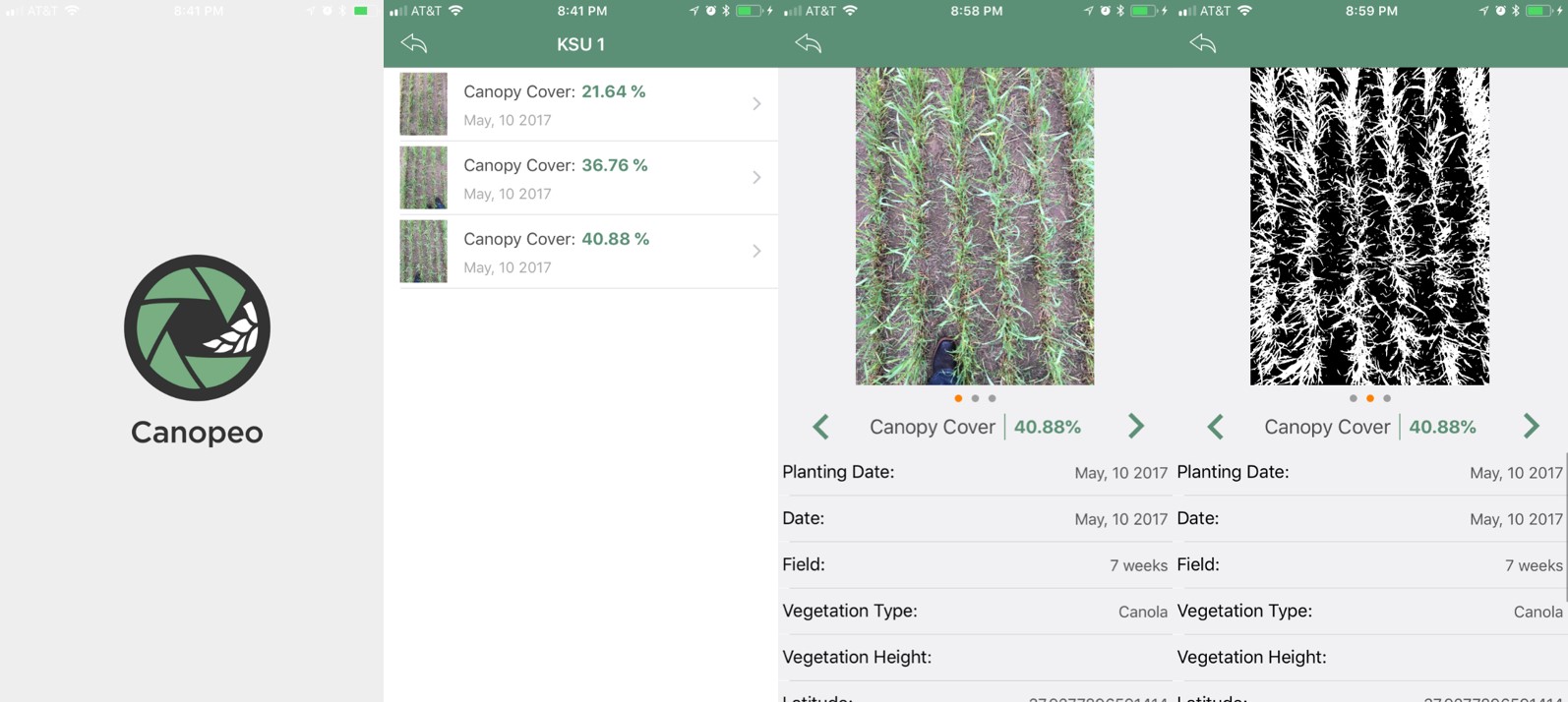1568x702 pixels.
Task: Tap back arrow above the field photo
Action: [809, 43]
